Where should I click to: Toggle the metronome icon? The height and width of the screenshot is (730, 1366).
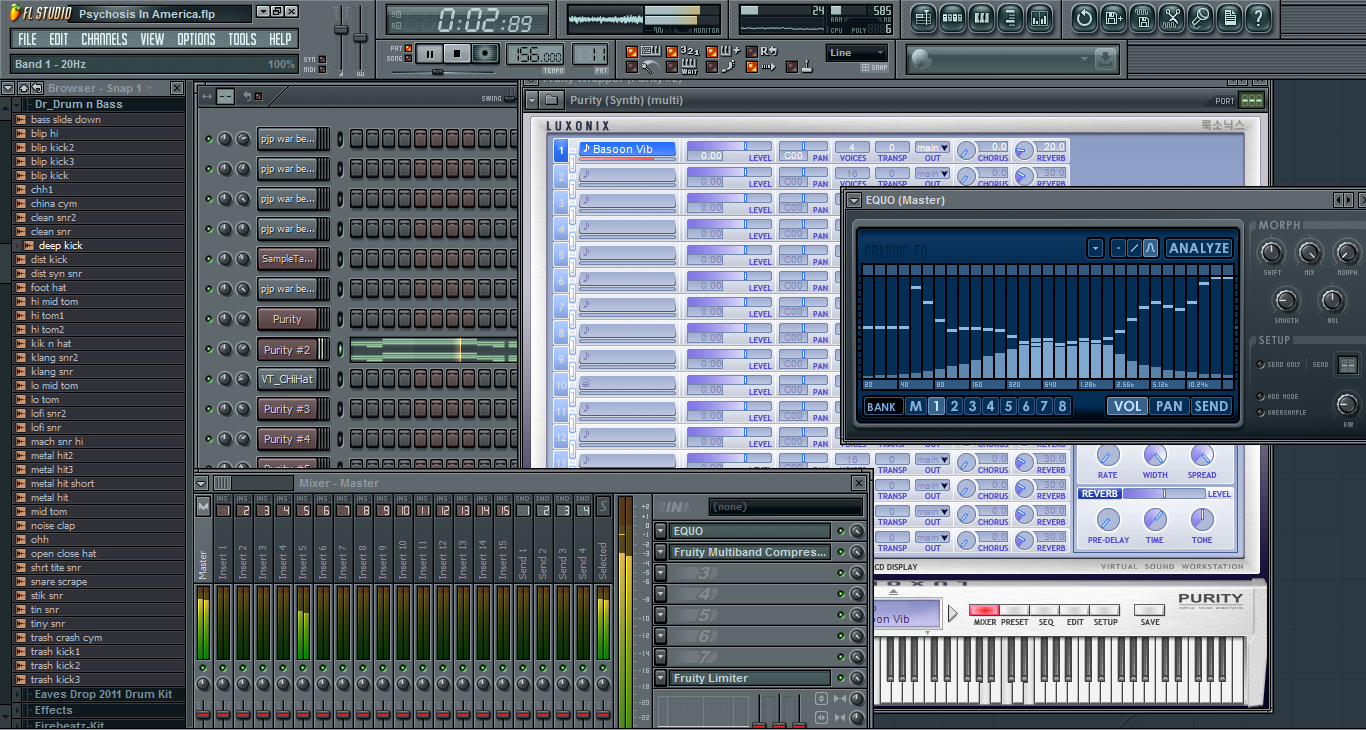coord(650,67)
